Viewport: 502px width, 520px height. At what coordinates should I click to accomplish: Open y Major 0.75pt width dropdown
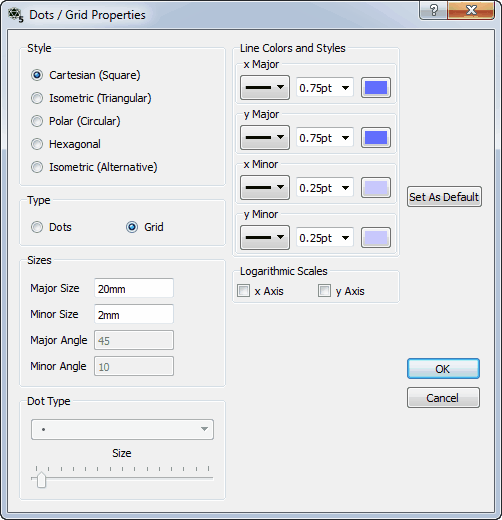tap(325, 138)
